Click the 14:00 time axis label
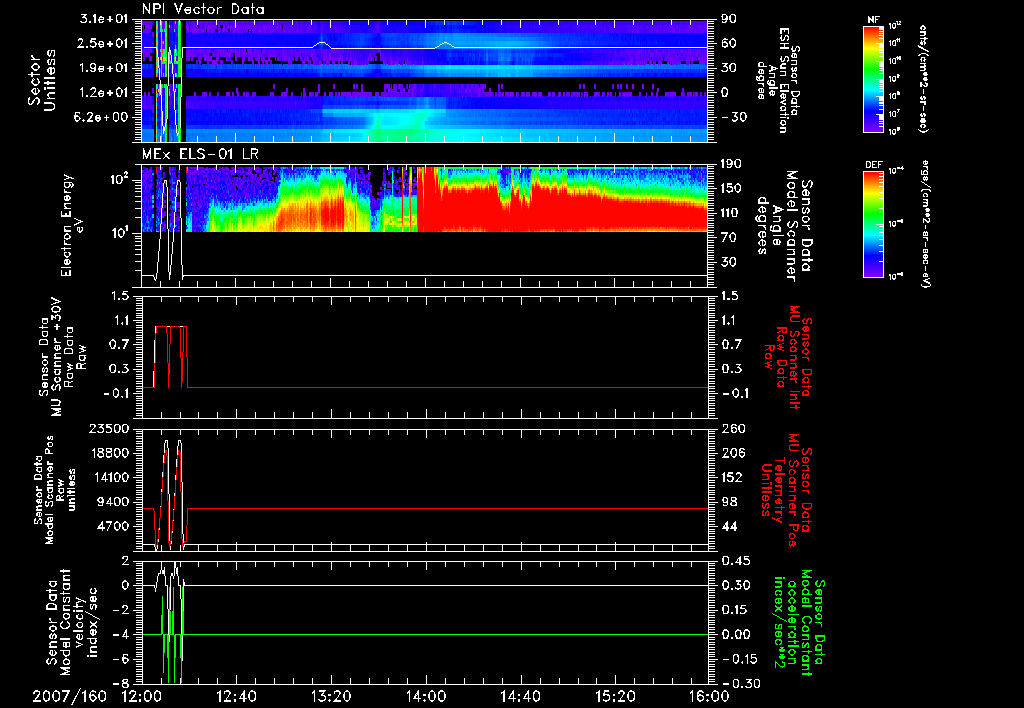Image resolution: width=1024 pixels, height=708 pixels. point(426,696)
